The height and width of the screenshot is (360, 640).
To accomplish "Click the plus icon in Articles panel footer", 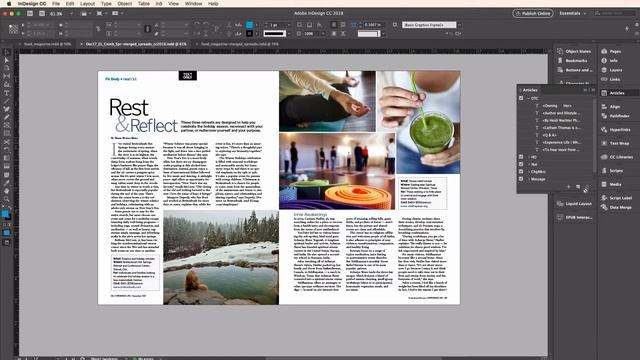I will tap(569, 187).
